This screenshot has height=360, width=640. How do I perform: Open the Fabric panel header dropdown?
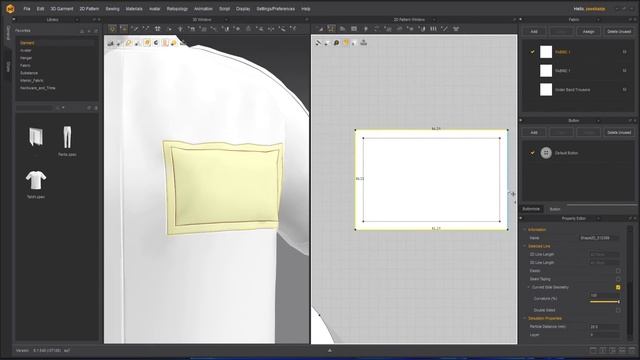tap(598, 20)
